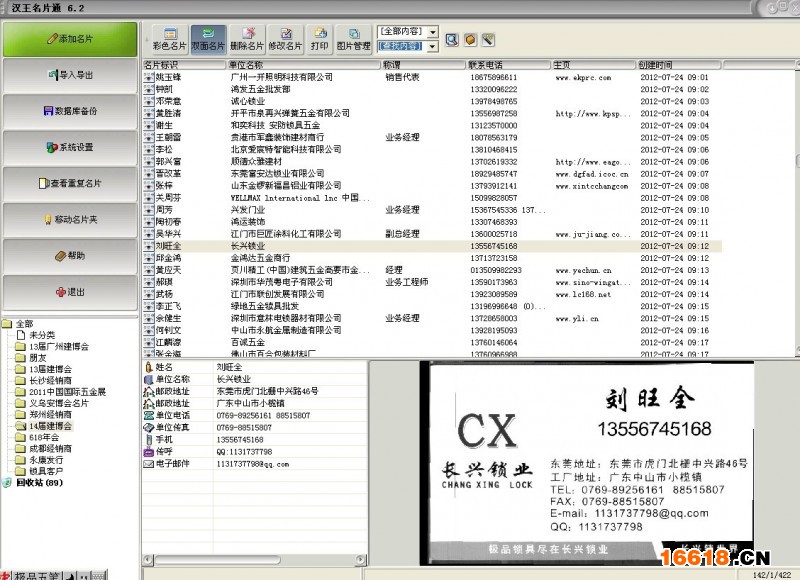Click the homepage www.lc168.net

[x=583, y=294]
